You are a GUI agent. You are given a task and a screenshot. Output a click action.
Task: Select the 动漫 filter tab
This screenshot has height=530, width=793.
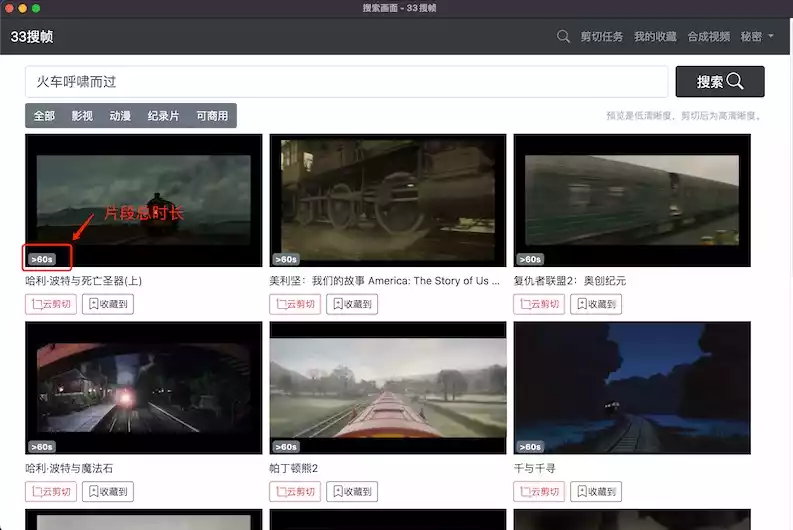click(120, 116)
